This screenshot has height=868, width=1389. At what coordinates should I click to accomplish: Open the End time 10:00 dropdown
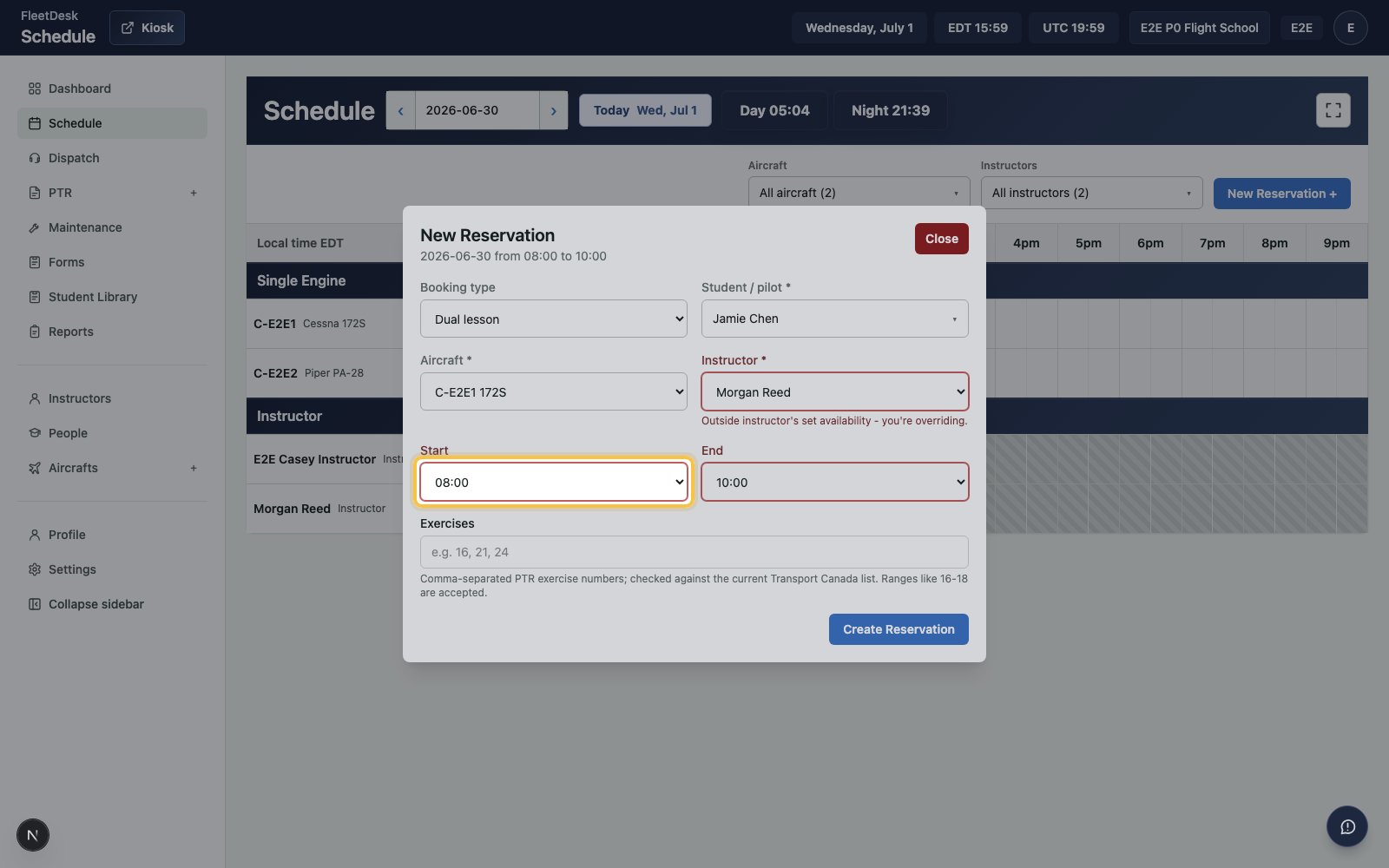[x=835, y=482]
